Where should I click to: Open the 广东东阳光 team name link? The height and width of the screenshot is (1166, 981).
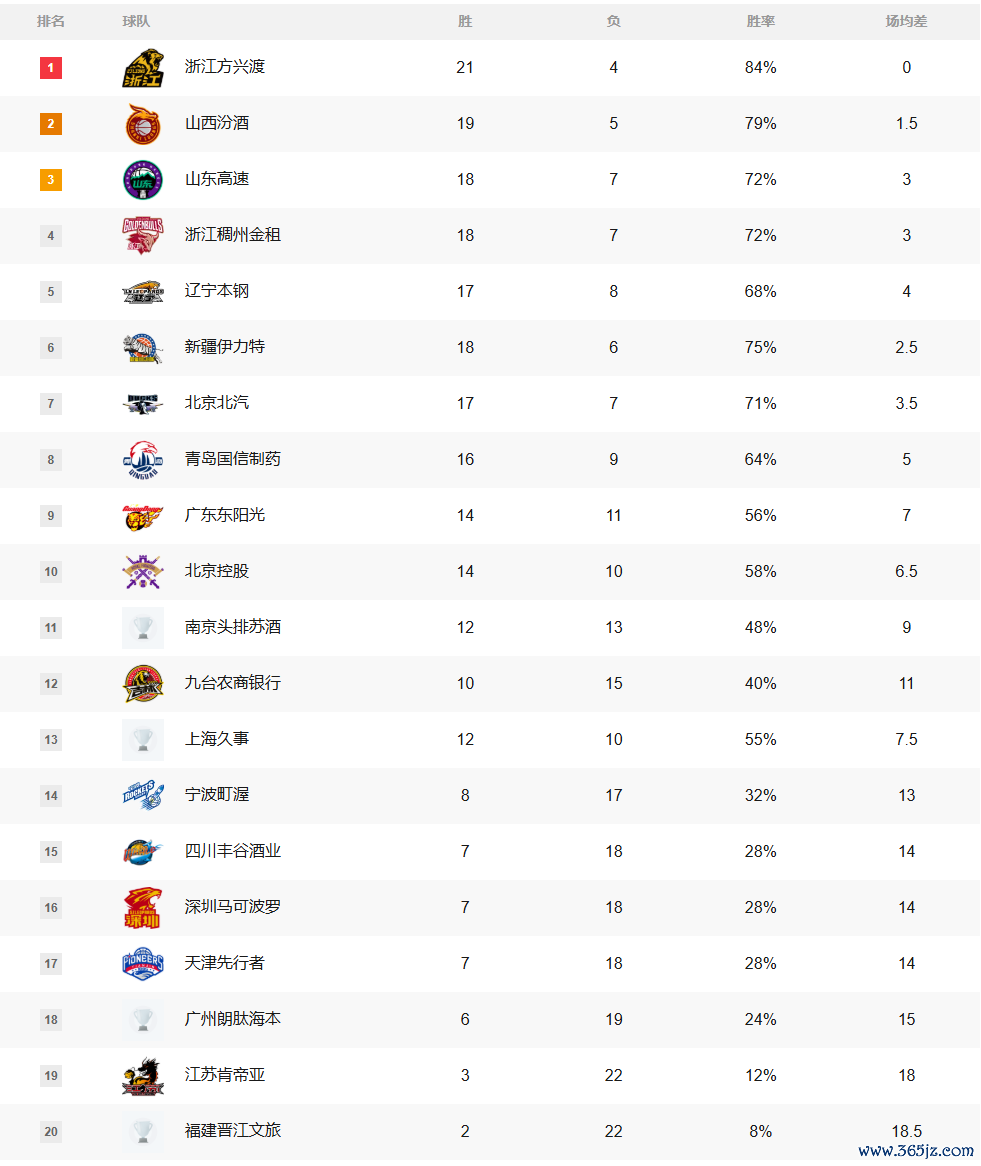click(x=225, y=515)
